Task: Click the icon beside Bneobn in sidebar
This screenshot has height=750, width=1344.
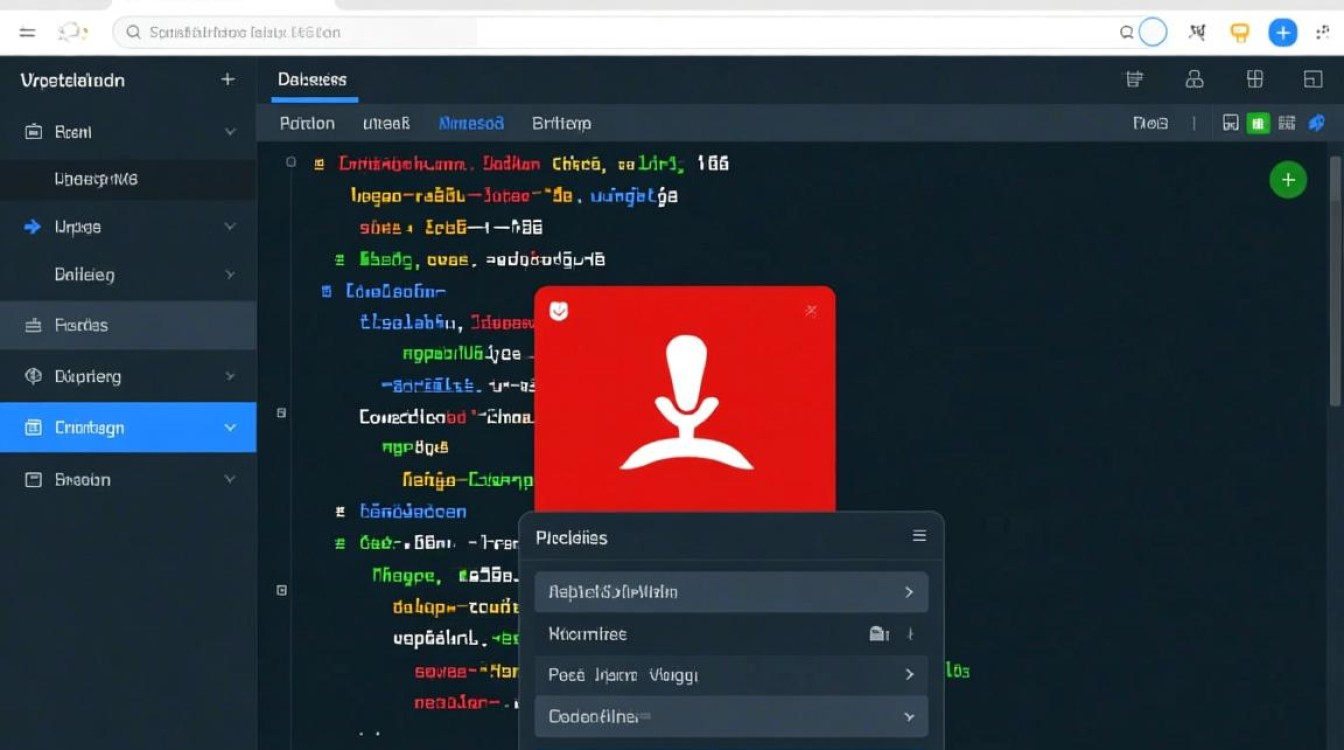Action: [33, 480]
